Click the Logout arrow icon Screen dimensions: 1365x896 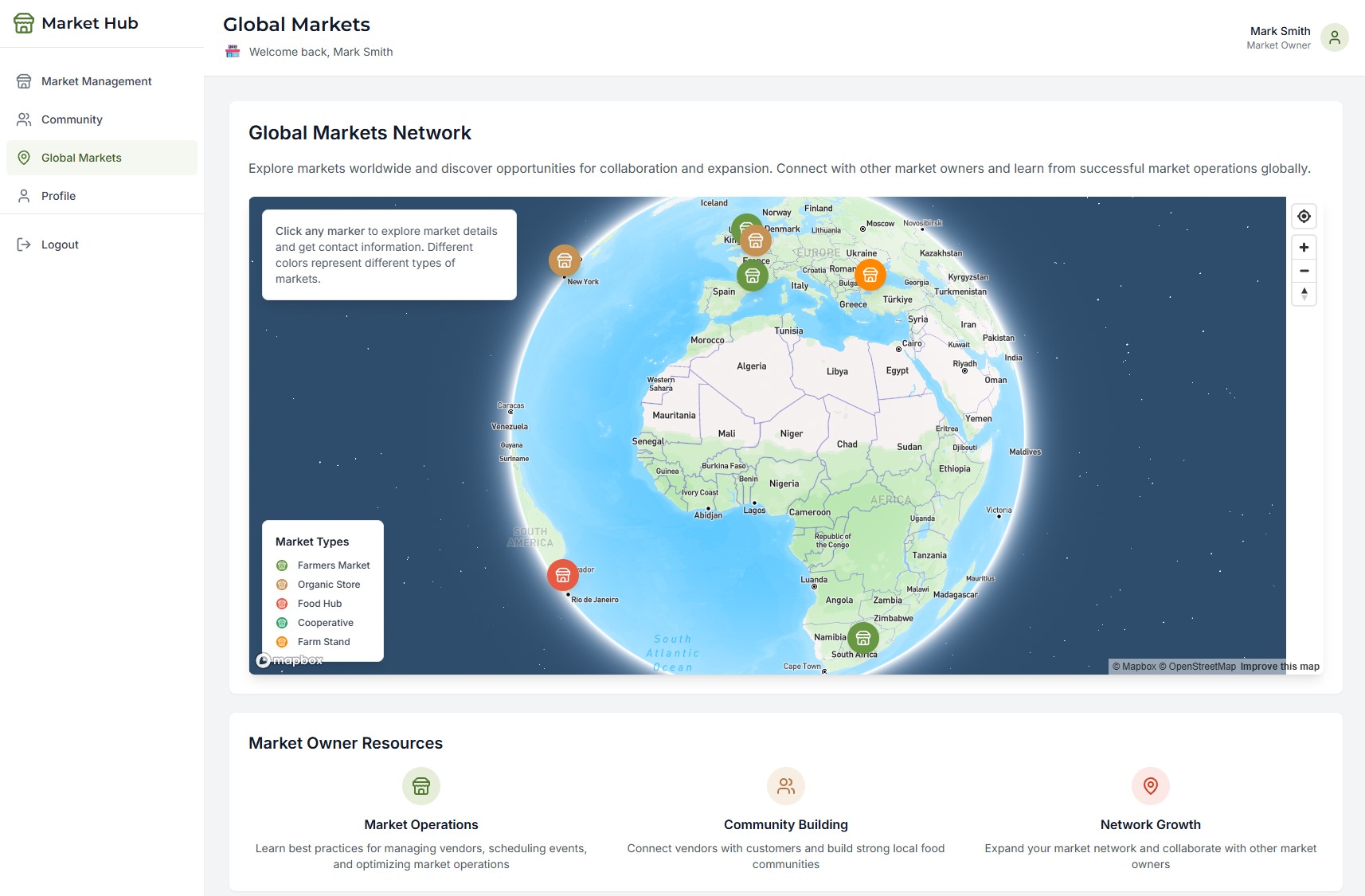pyautogui.click(x=23, y=245)
